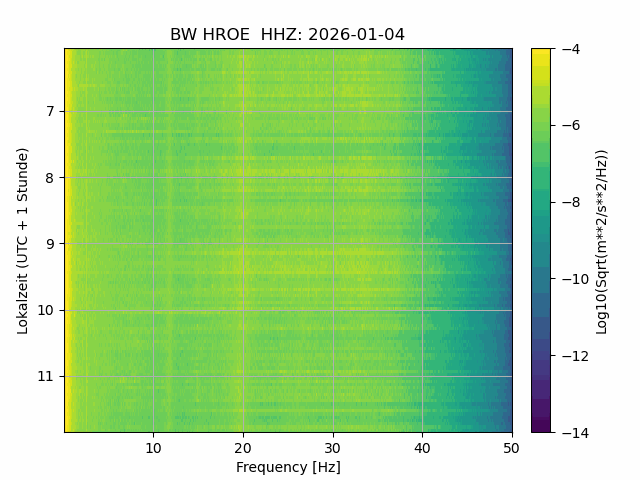The image size is (640, 480).
Task: Click the colorbar label 'Log10(Sqrt(m**2/s**2/Hz))'
Action: [602, 240]
